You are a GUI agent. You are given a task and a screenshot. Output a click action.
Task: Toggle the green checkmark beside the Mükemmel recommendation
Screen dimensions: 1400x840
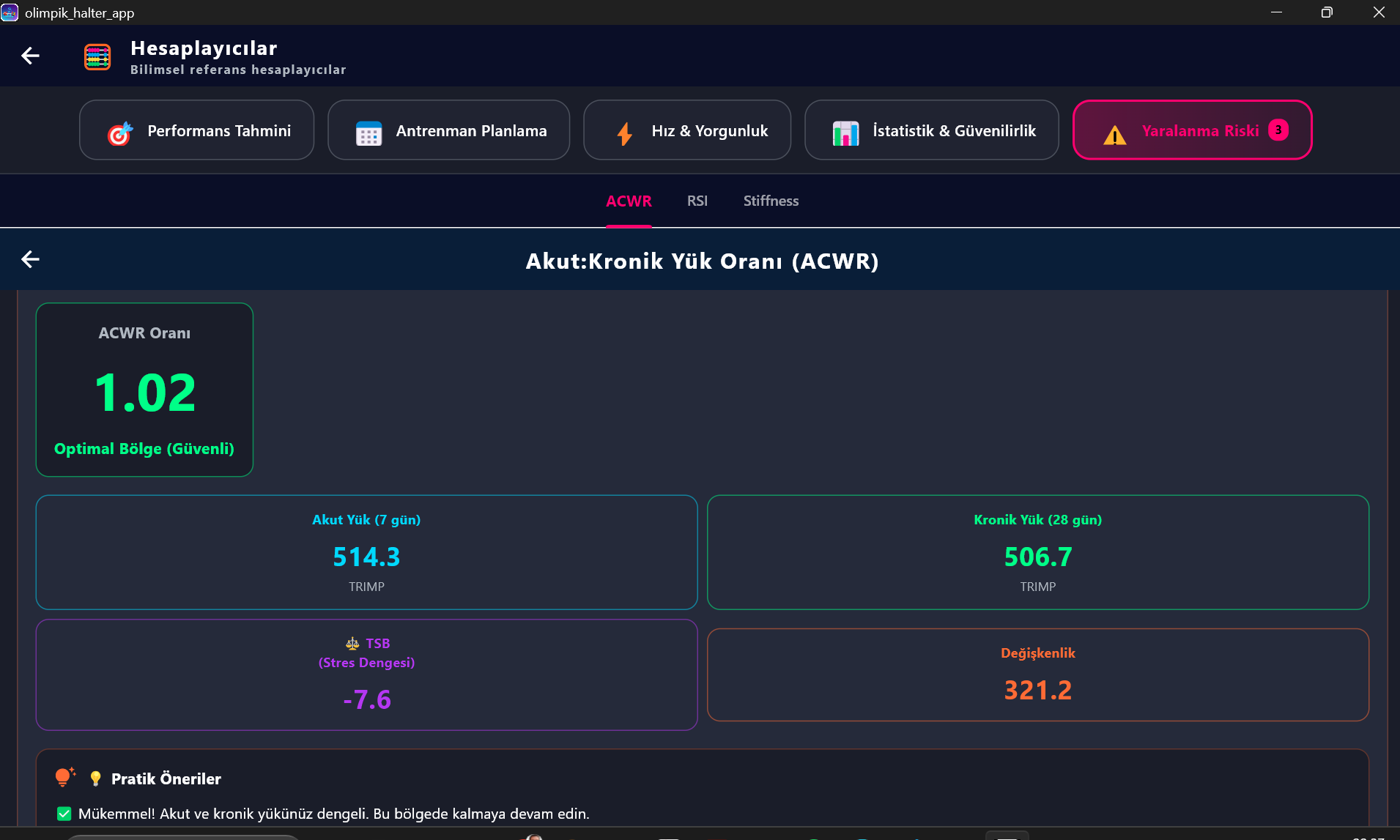pyautogui.click(x=64, y=813)
